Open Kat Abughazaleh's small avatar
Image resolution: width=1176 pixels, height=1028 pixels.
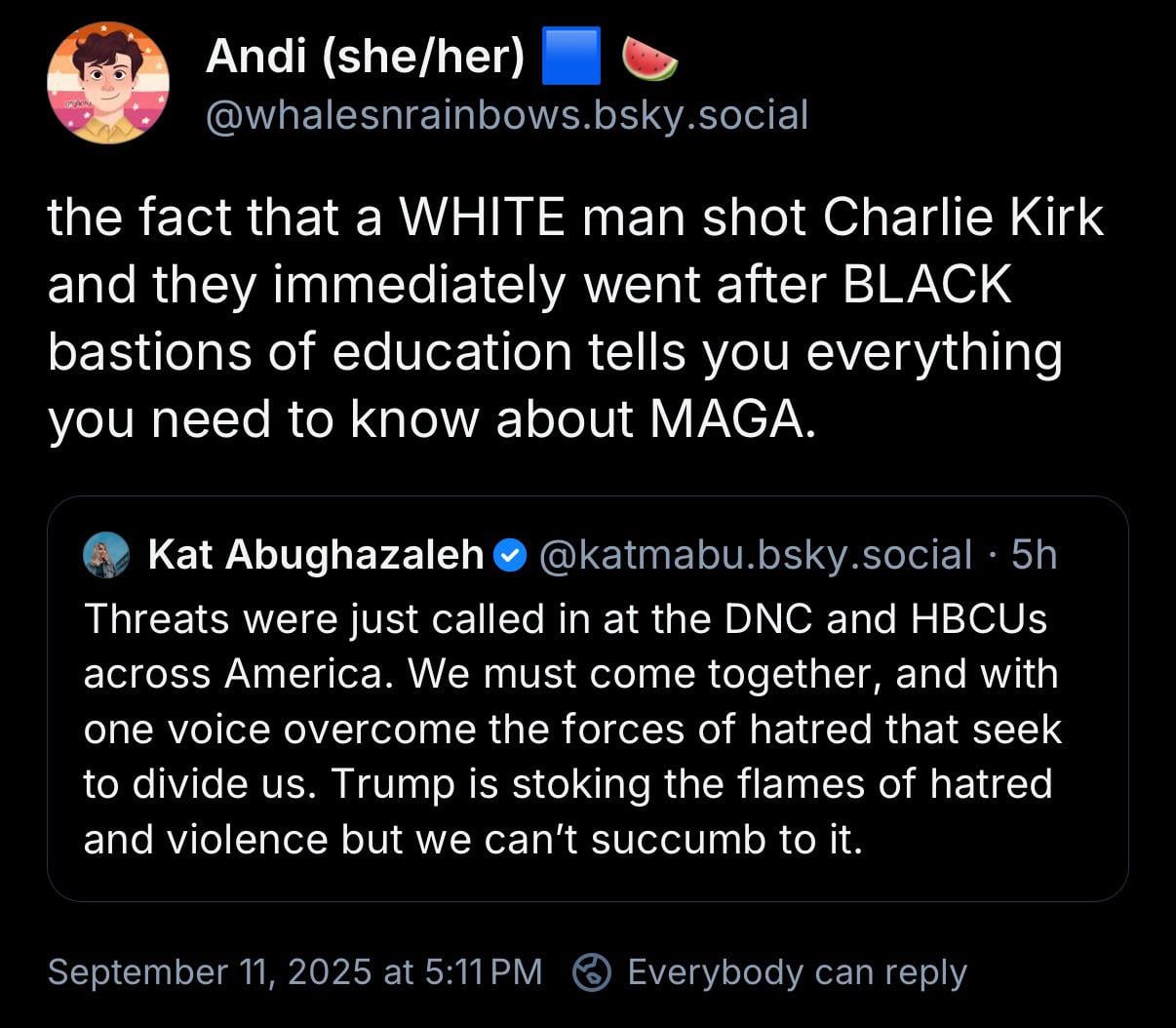pos(107,555)
